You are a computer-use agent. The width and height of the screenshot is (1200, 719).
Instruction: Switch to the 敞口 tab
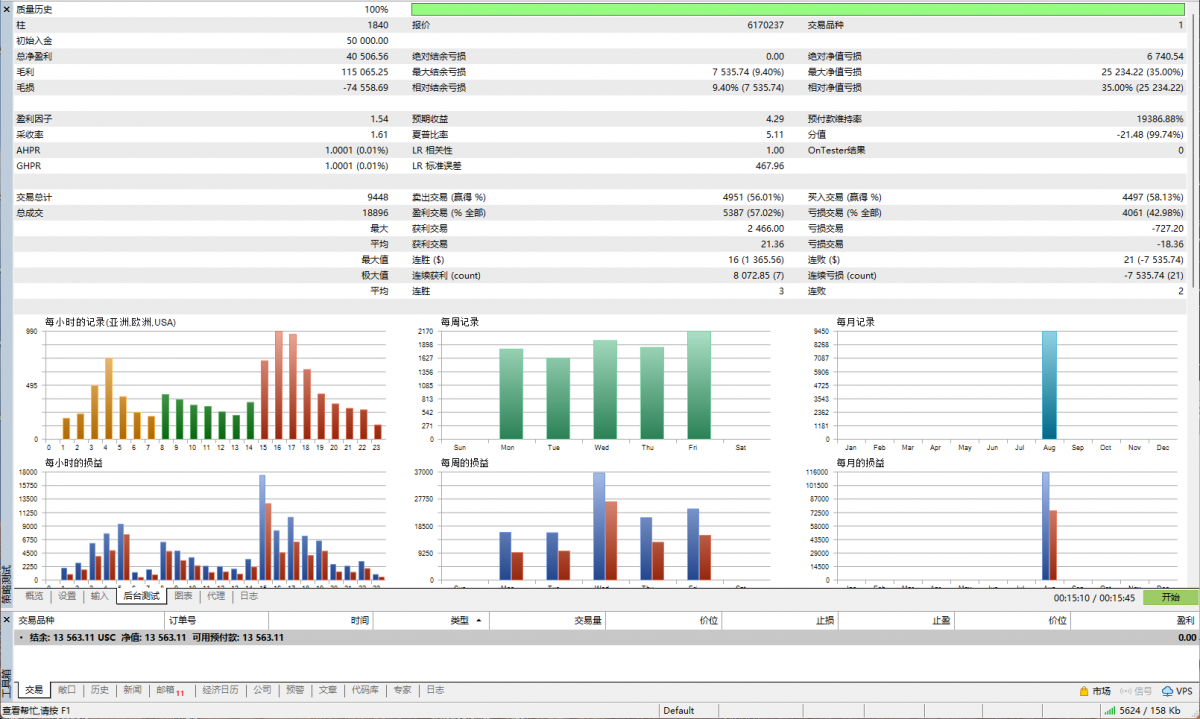tap(67, 690)
